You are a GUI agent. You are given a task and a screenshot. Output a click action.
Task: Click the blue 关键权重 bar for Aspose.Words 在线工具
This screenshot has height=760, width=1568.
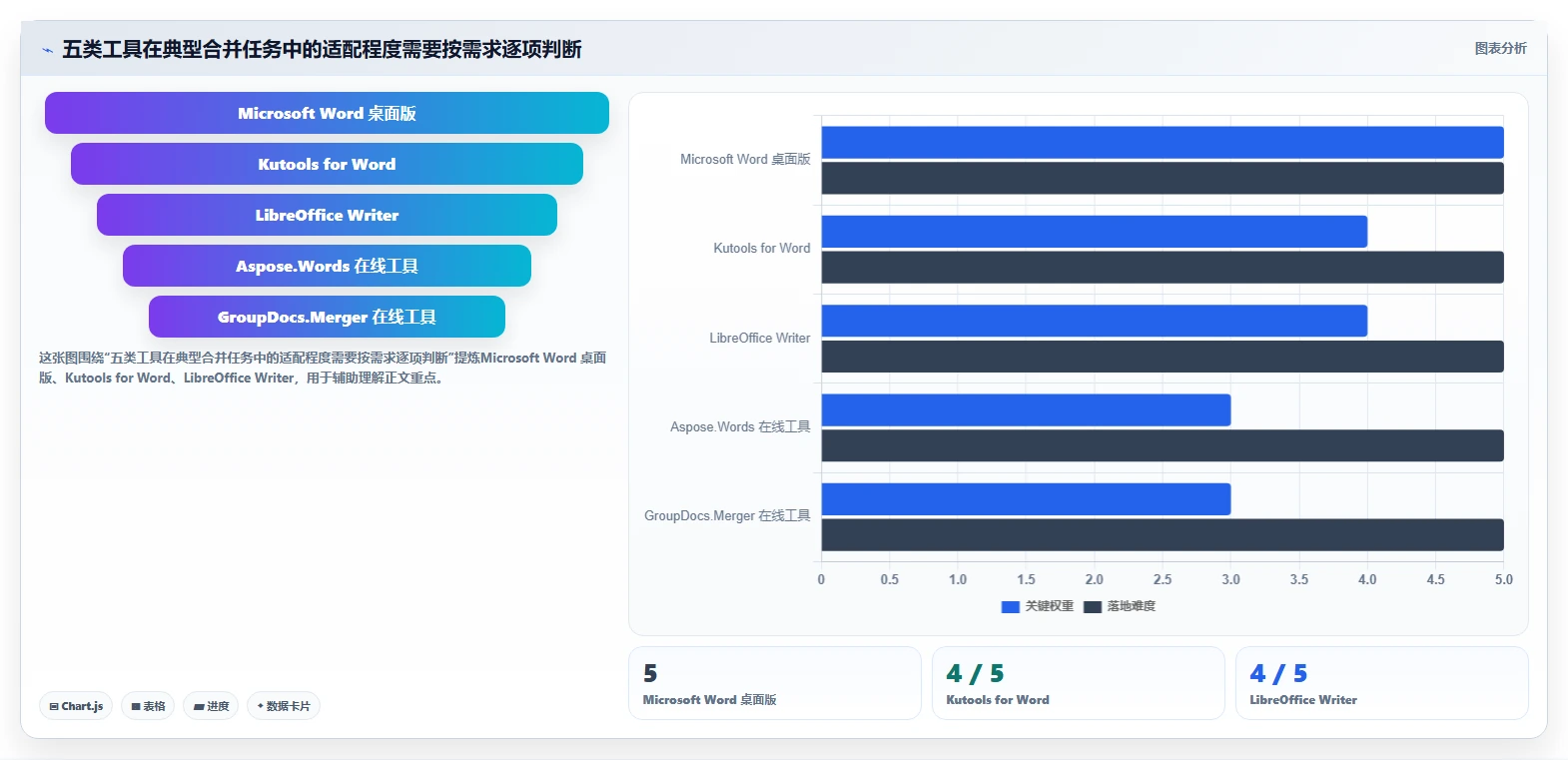coord(1026,409)
